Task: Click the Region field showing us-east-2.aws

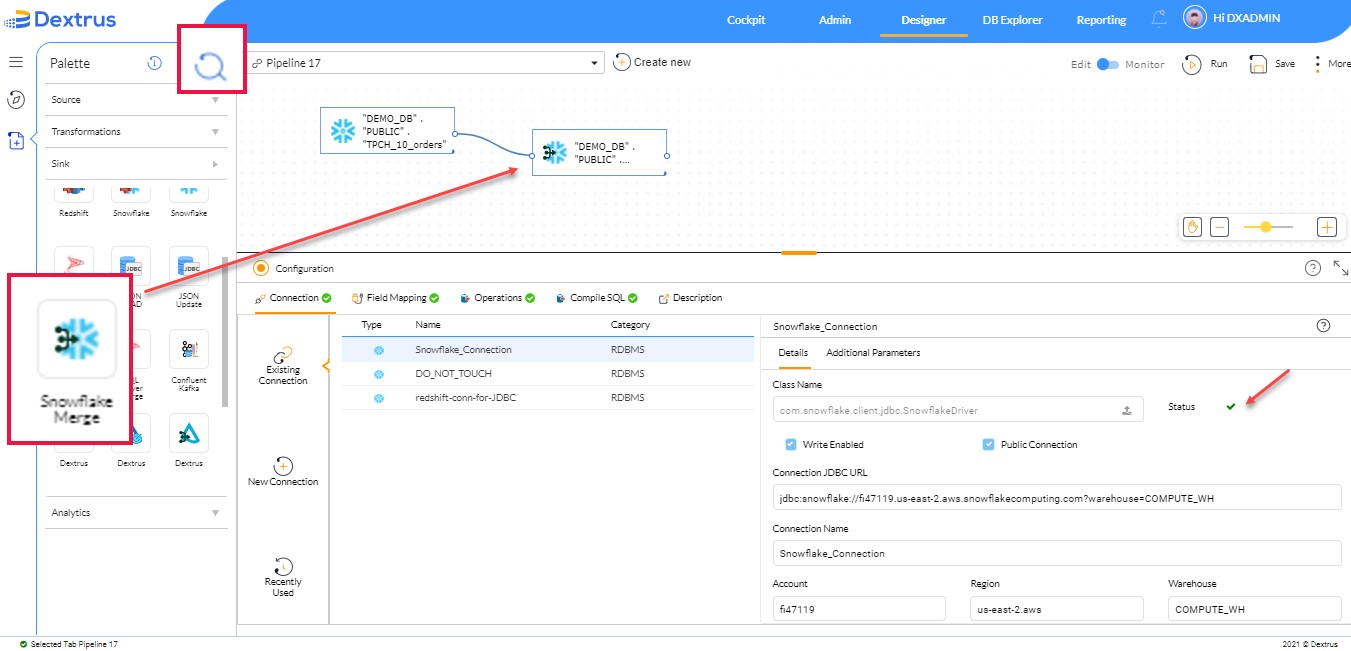Action: 1057,609
